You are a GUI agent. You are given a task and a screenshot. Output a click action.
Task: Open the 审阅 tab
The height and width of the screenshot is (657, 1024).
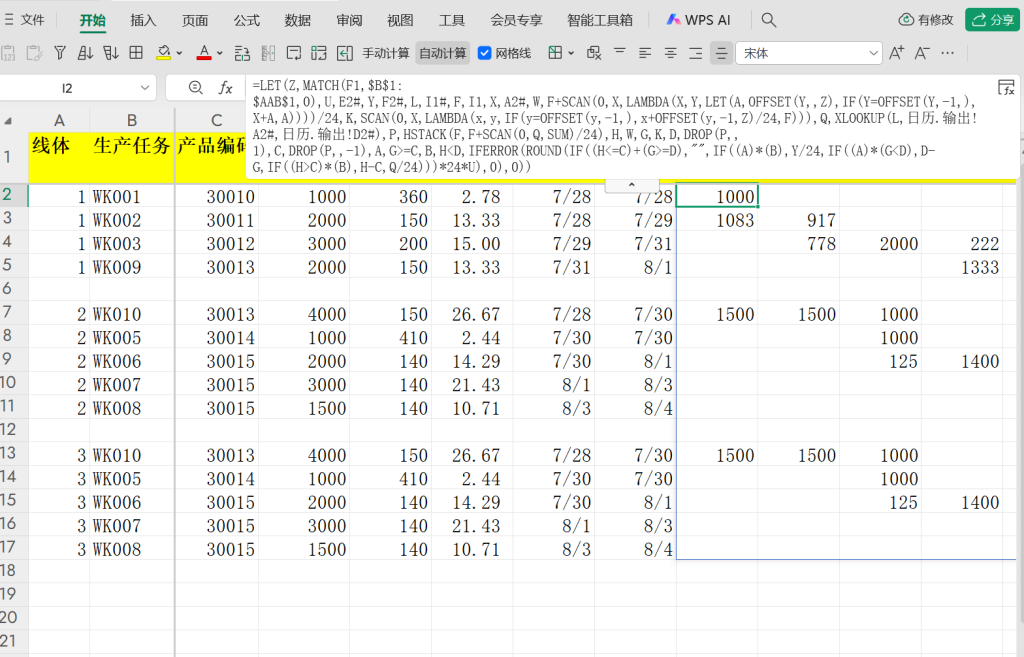click(349, 20)
